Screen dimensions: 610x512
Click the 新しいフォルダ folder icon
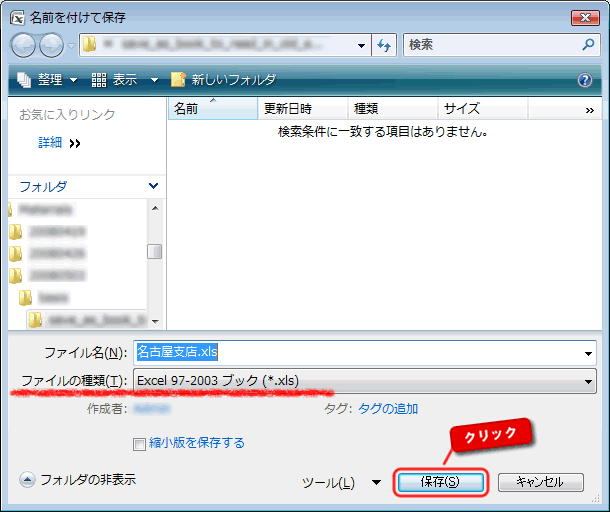pyautogui.click(x=178, y=79)
